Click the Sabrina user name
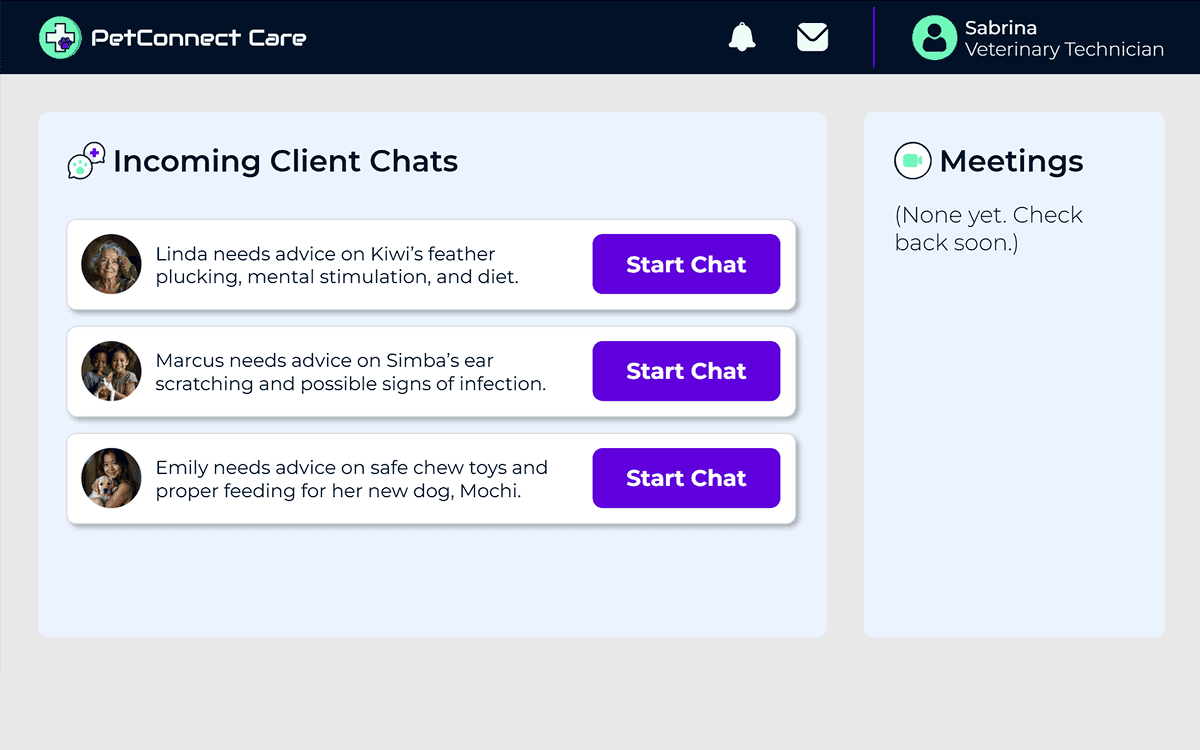This screenshot has height=750, width=1200. click(x=1000, y=27)
